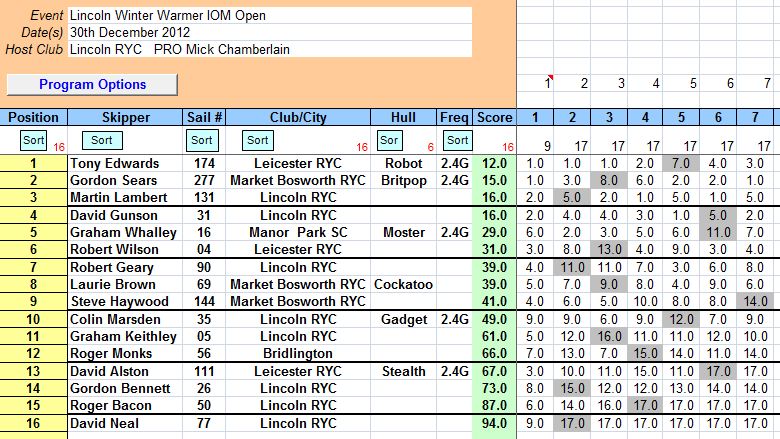Select the Date(s) field
Viewport: 780px width, 439px height.
270,32
